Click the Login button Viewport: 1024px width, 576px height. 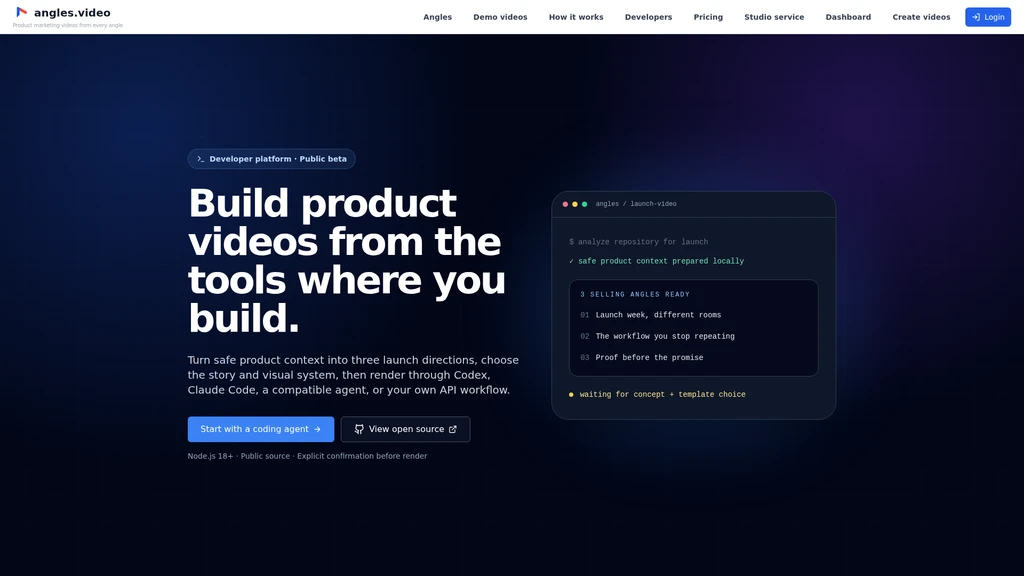[987, 17]
